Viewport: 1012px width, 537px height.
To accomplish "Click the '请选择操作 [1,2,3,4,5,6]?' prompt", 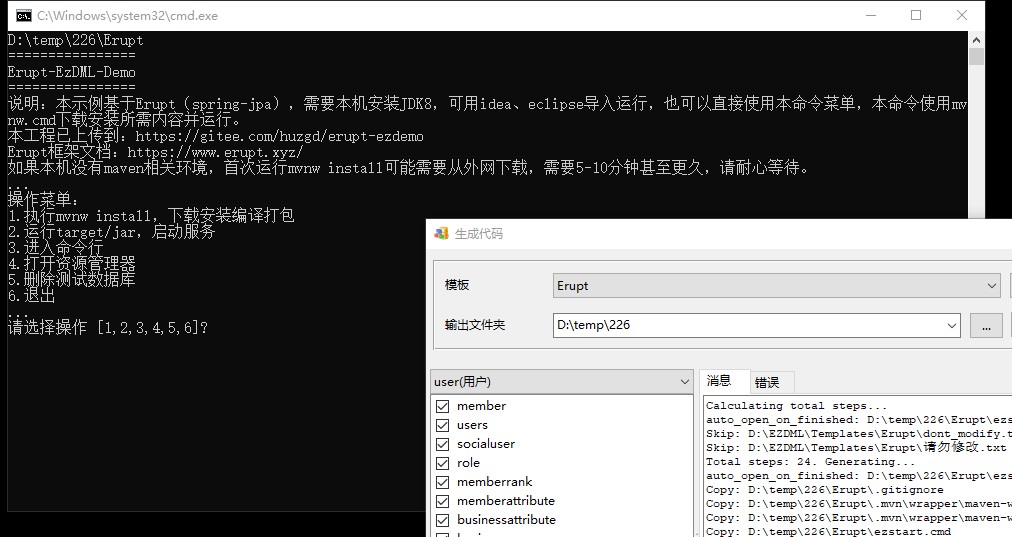I will click(x=108, y=328).
